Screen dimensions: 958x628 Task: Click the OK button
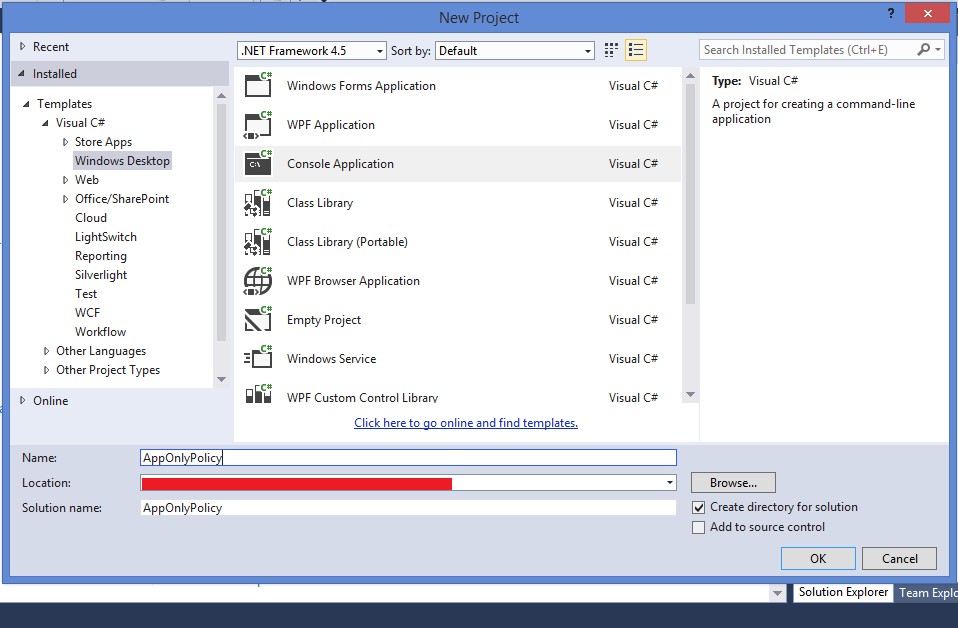pyautogui.click(x=818, y=558)
